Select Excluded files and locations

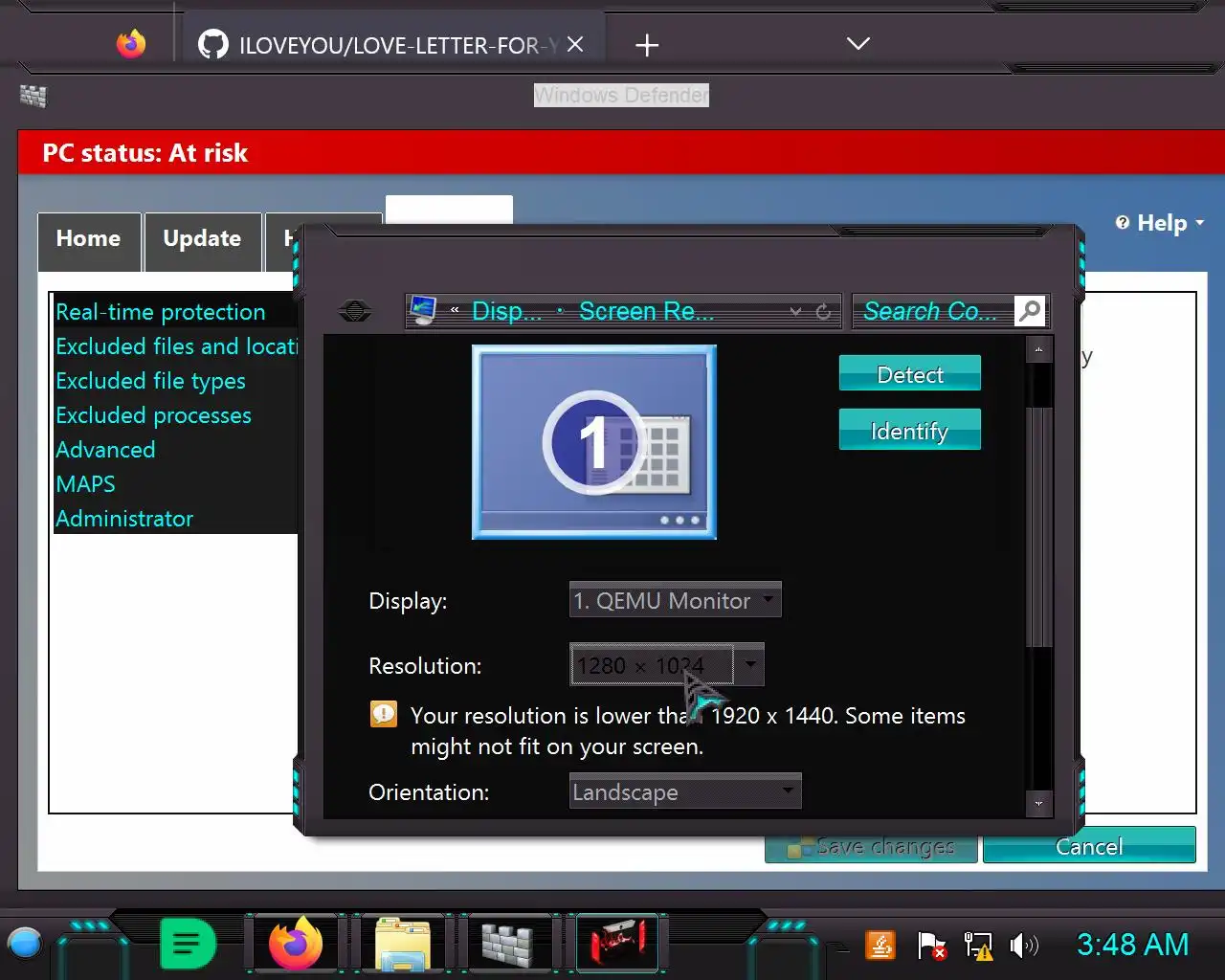[x=177, y=346]
